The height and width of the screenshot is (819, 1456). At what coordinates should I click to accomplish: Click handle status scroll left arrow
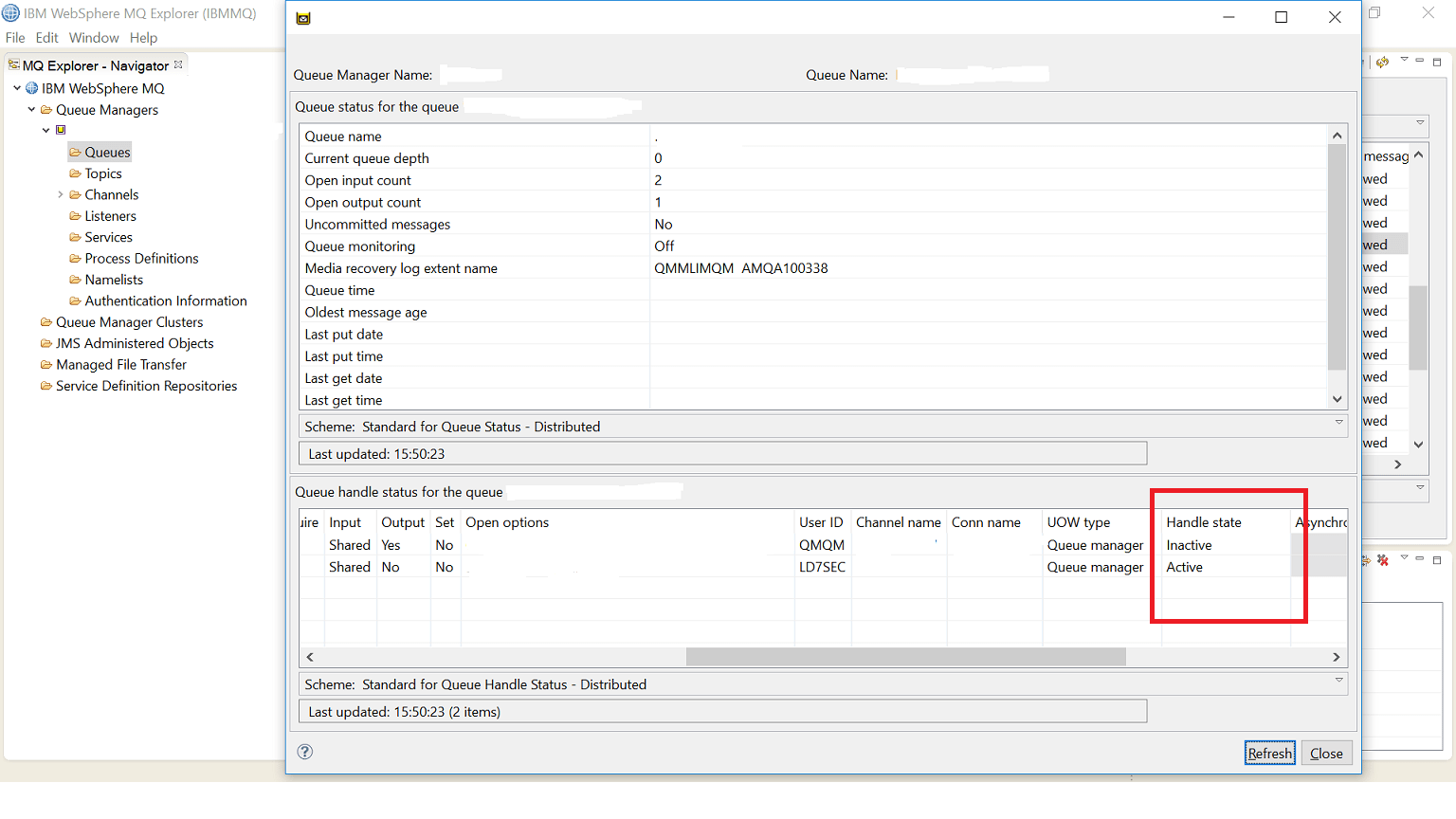click(x=310, y=657)
